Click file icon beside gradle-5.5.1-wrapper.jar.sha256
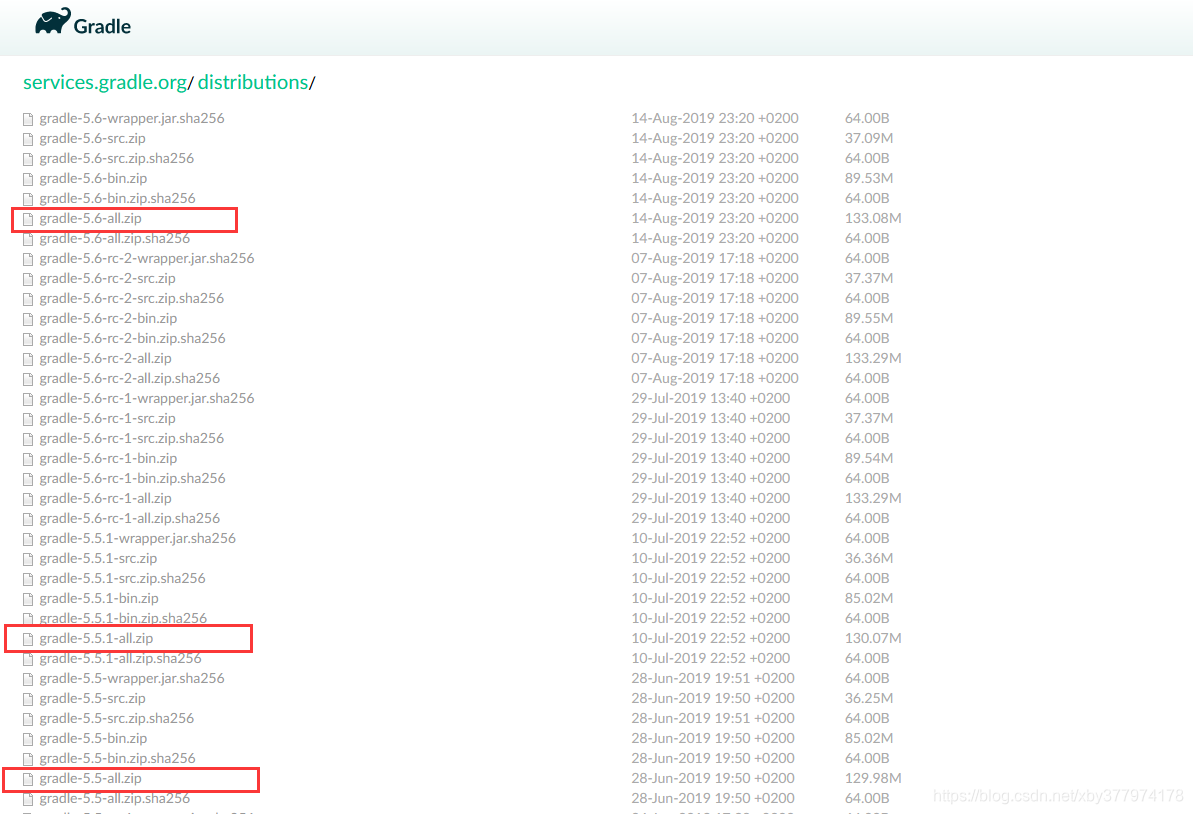The image size is (1193, 814). tap(28, 539)
